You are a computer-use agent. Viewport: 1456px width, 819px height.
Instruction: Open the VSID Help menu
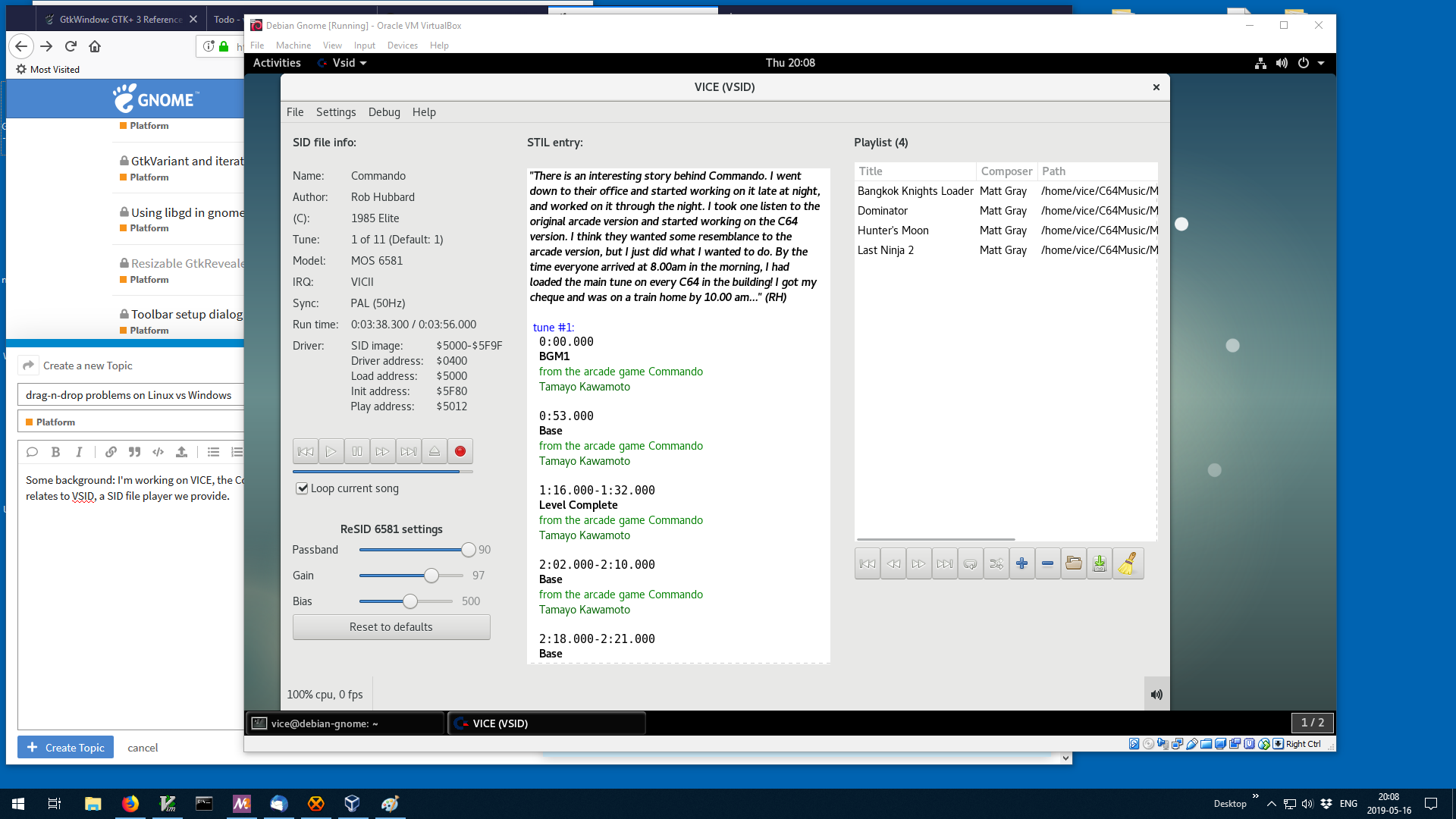424,112
